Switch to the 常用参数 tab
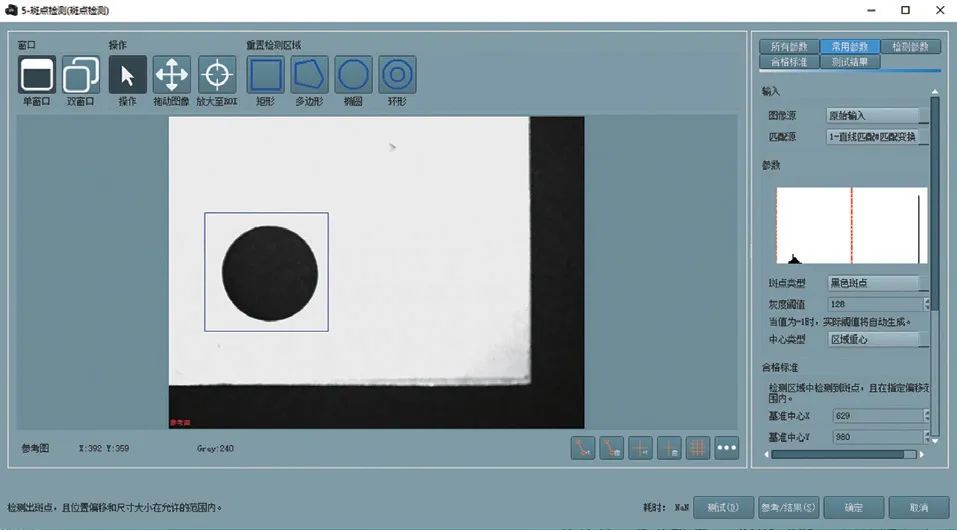 coord(850,46)
